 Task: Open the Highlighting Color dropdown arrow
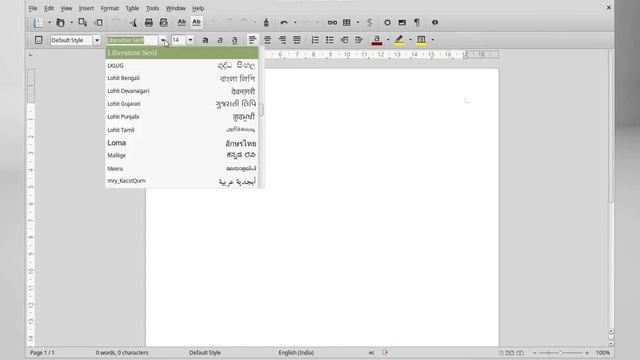click(x=410, y=40)
